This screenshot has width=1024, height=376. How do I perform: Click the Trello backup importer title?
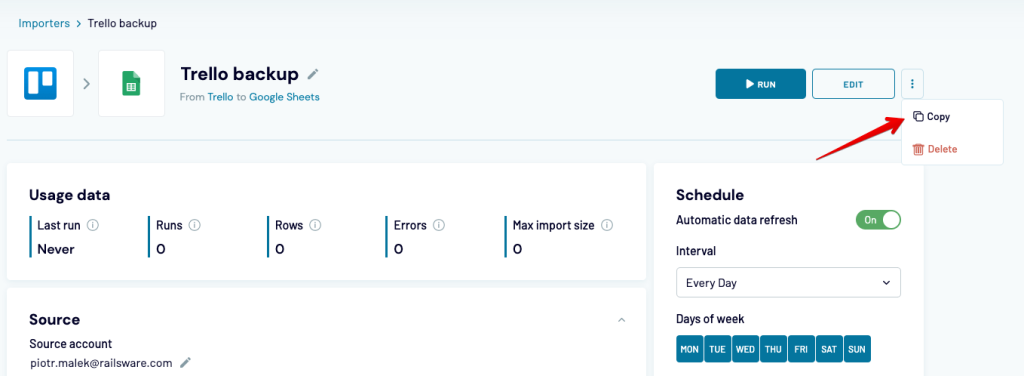pos(240,74)
